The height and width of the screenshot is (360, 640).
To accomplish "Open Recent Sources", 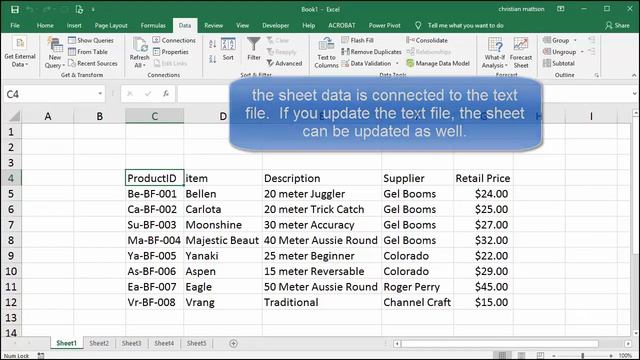I will 93,63.
